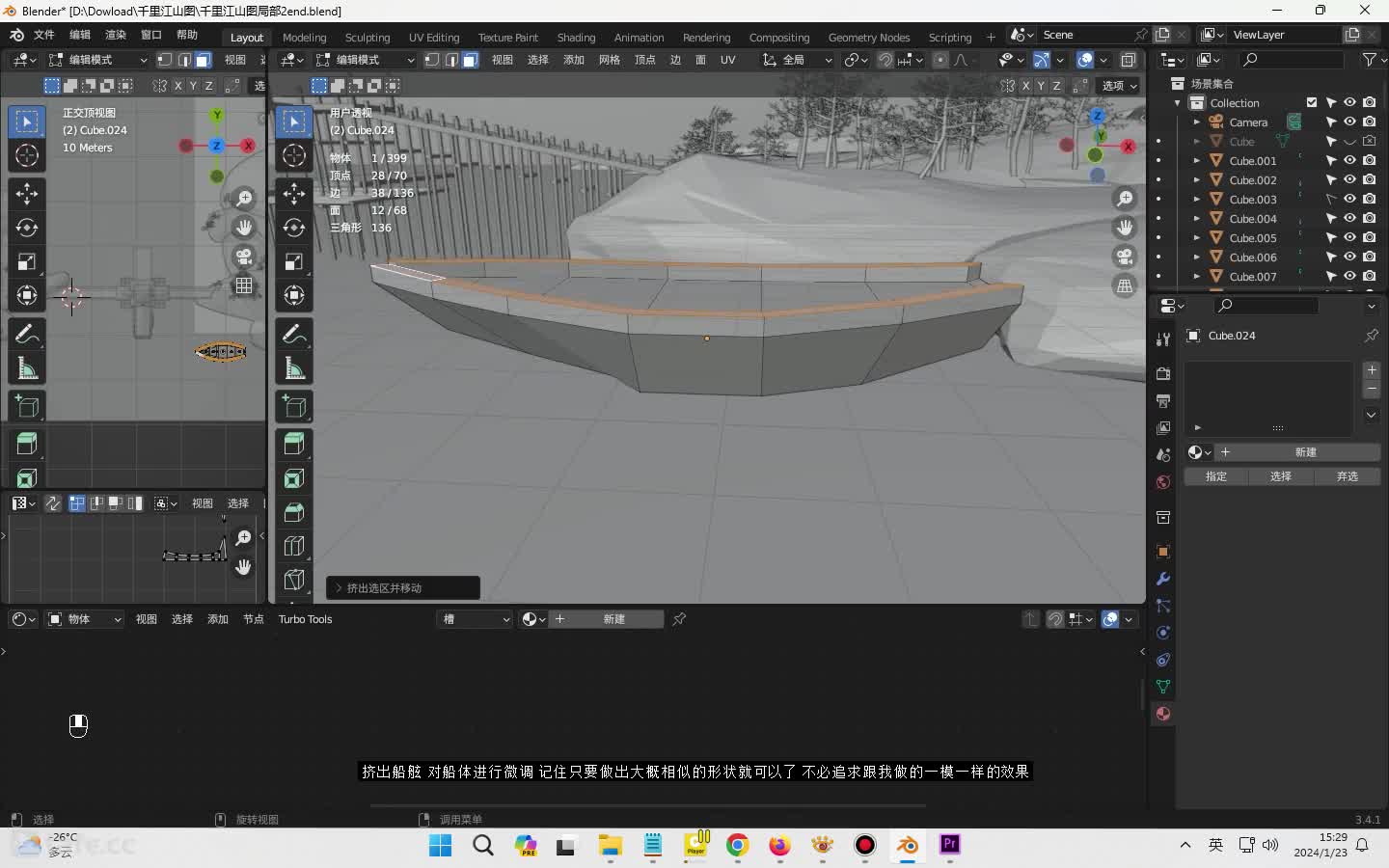The image size is (1389, 868).
Task: Toggle X-ray in main viewport header
Action: click(x=1128, y=60)
